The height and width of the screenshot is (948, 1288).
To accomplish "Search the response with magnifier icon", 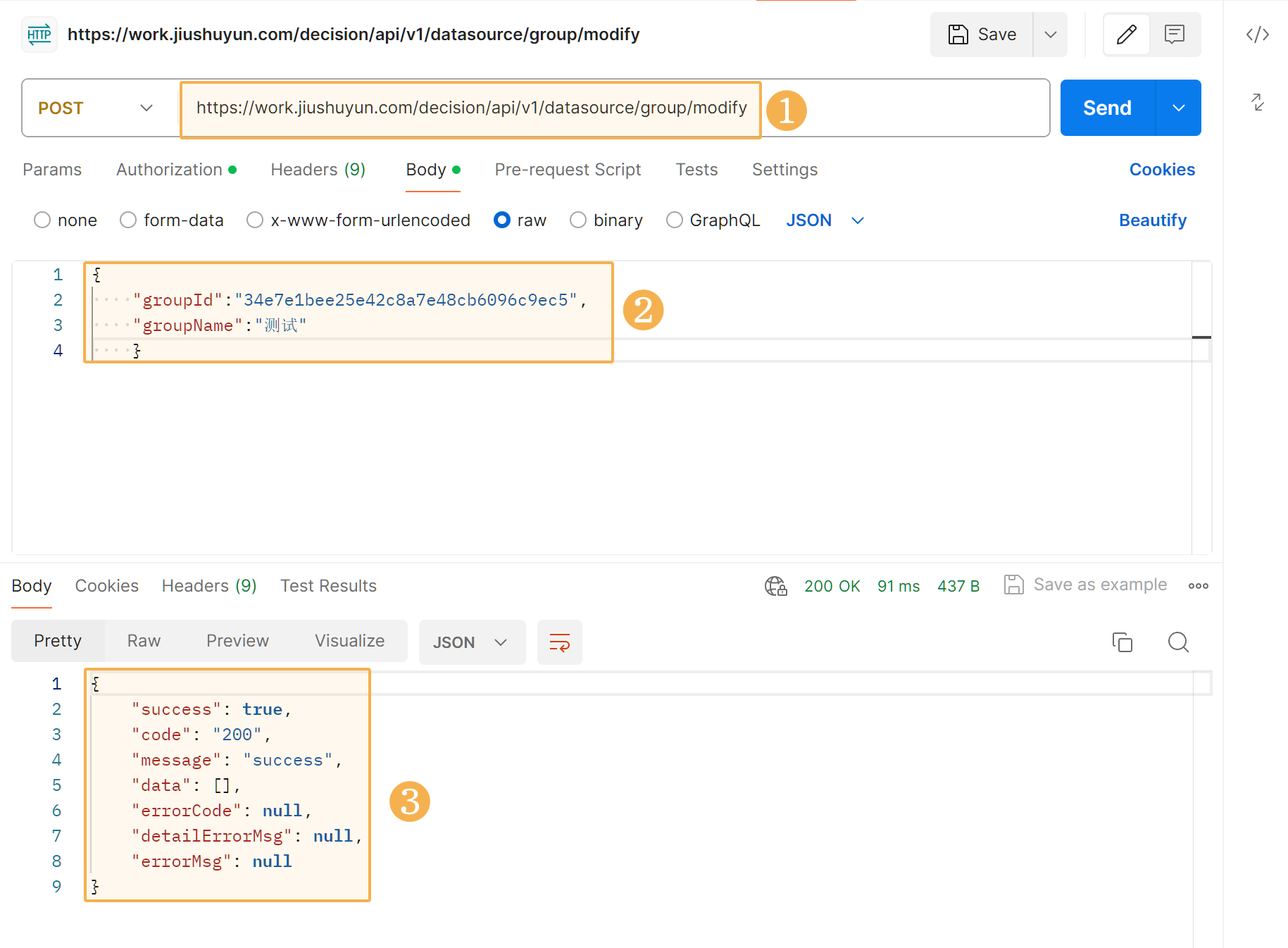I will [1178, 642].
